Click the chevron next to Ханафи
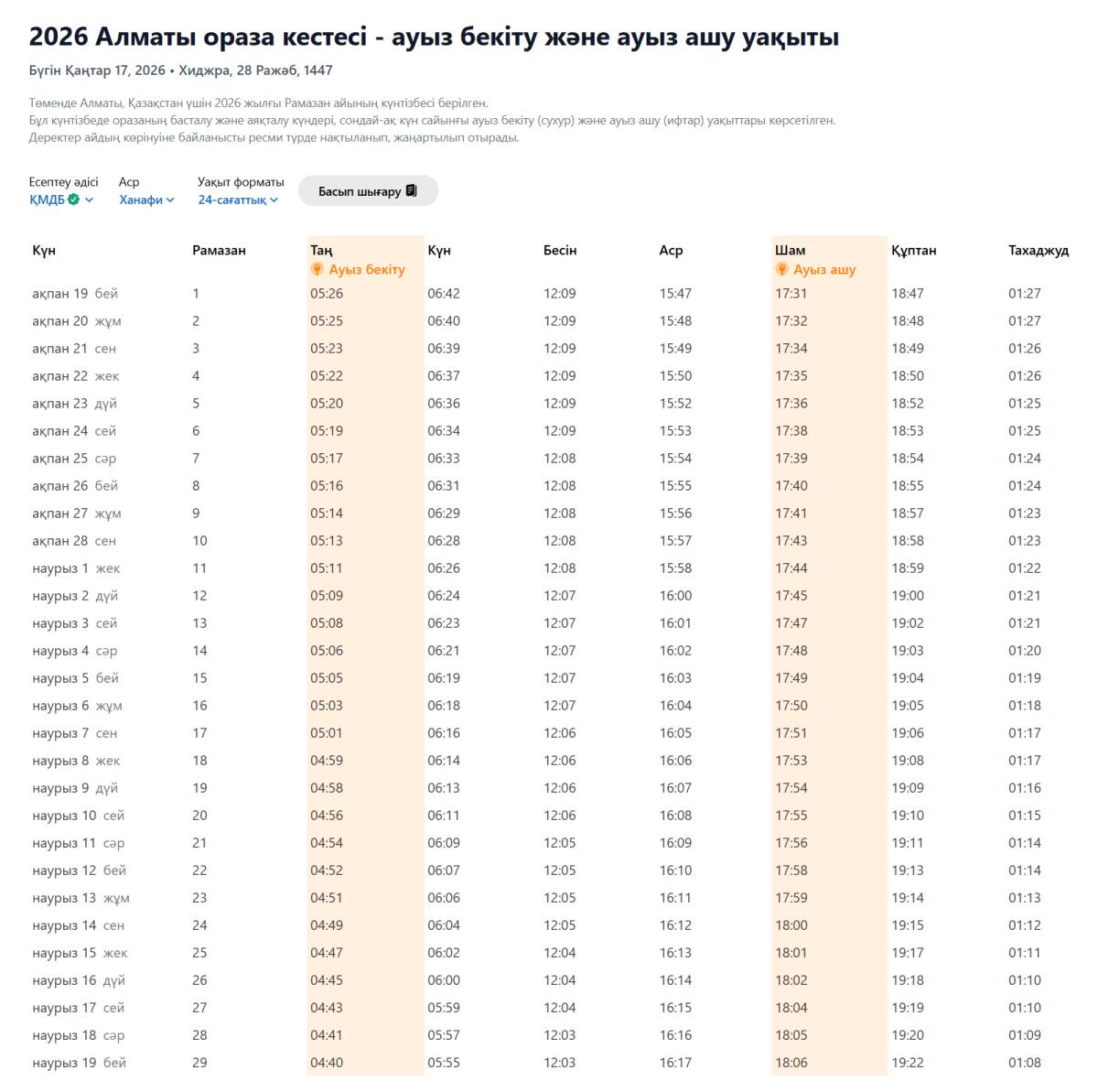This screenshot has height=1092, width=1098. [x=170, y=200]
